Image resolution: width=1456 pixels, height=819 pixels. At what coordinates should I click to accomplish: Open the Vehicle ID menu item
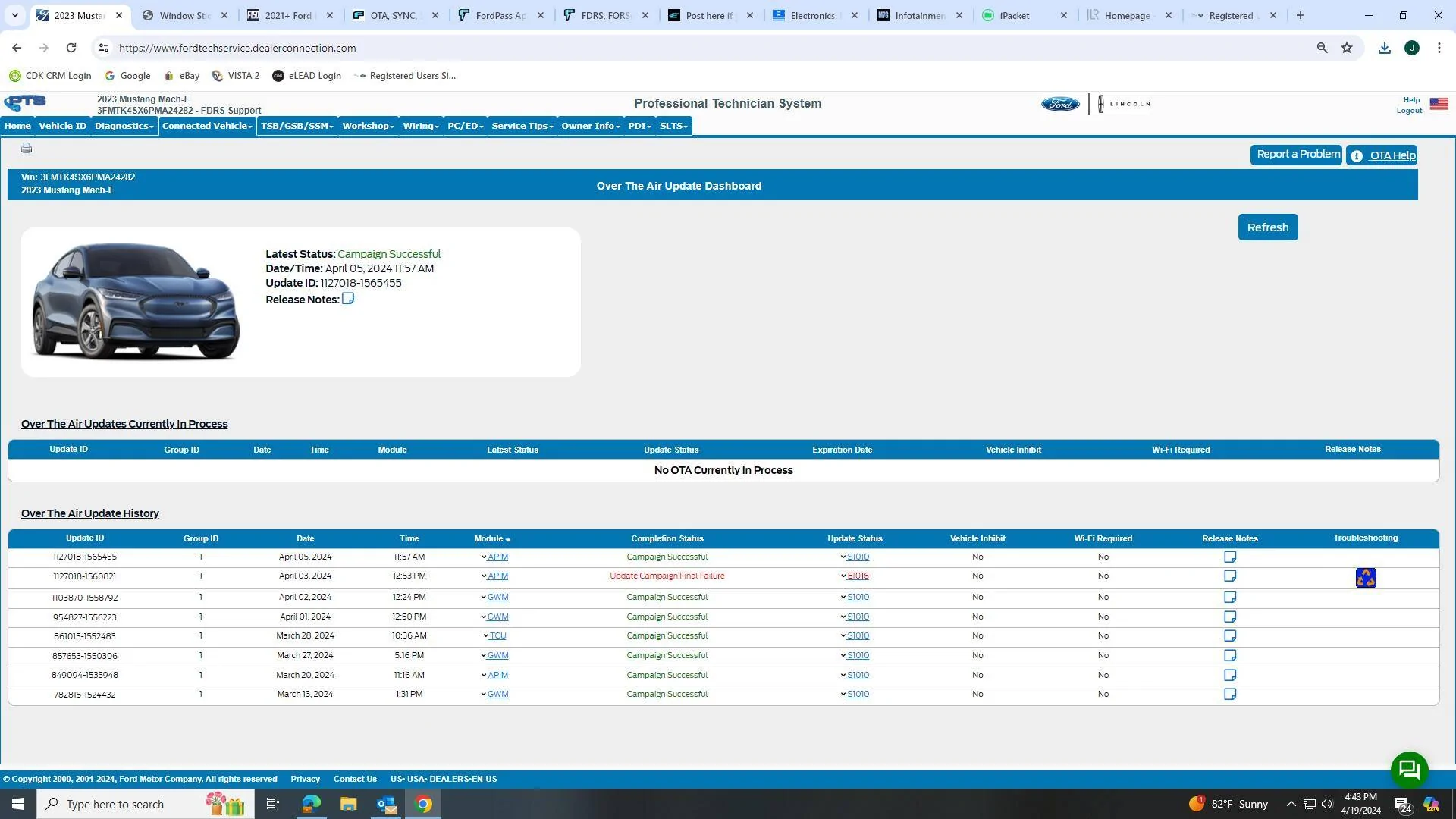point(63,126)
